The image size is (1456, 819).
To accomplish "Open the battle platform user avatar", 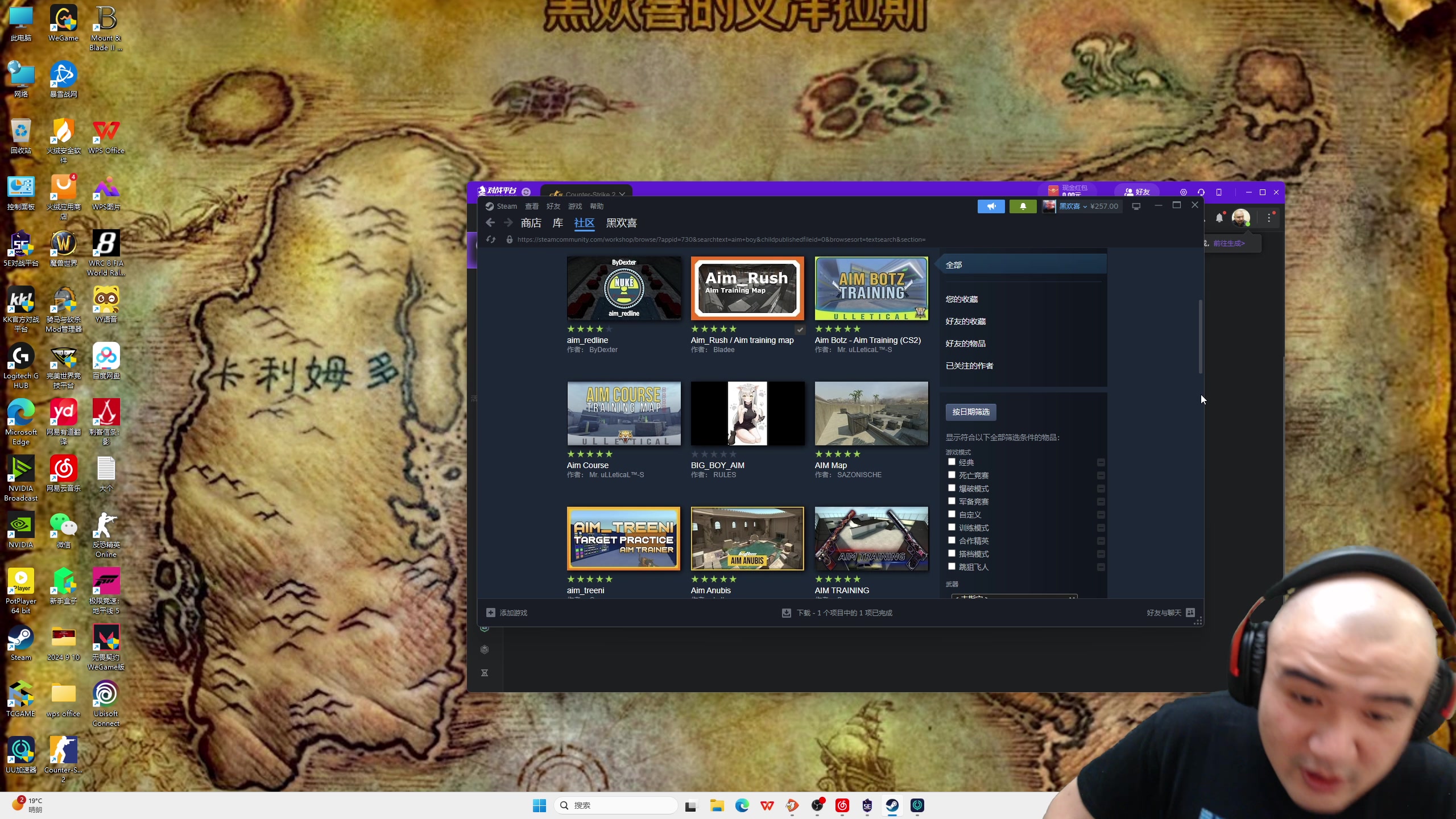I will click(1241, 217).
